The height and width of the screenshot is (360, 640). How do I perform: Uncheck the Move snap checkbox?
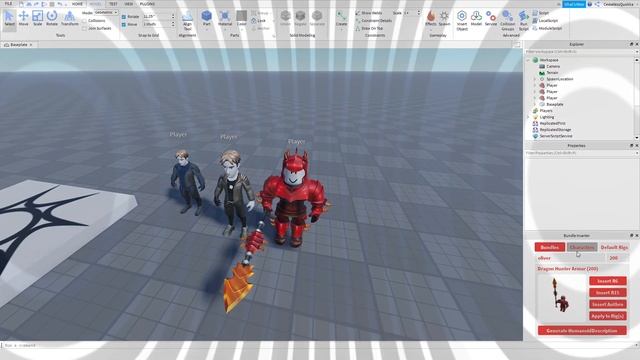click(x=124, y=24)
